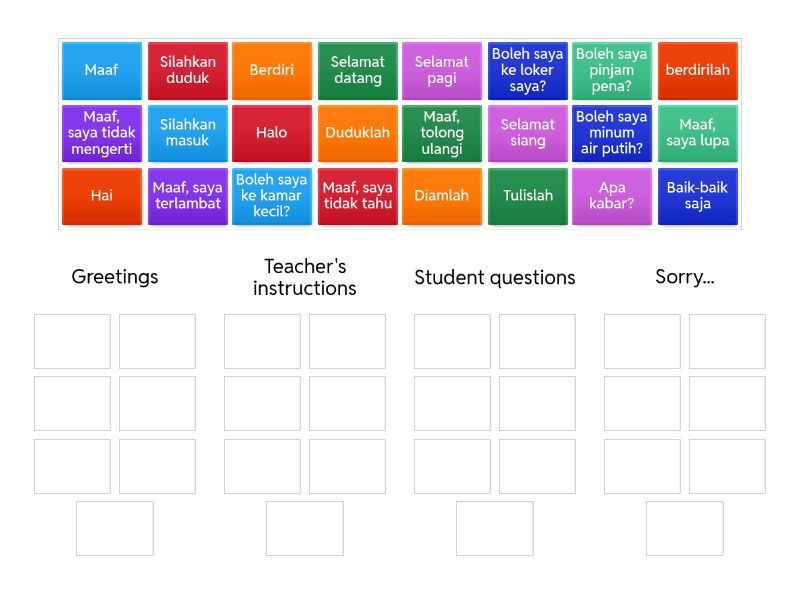The width and height of the screenshot is (800, 600).
Task: Choose the 'Apa kabar?' tile
Action: (612, 196)
